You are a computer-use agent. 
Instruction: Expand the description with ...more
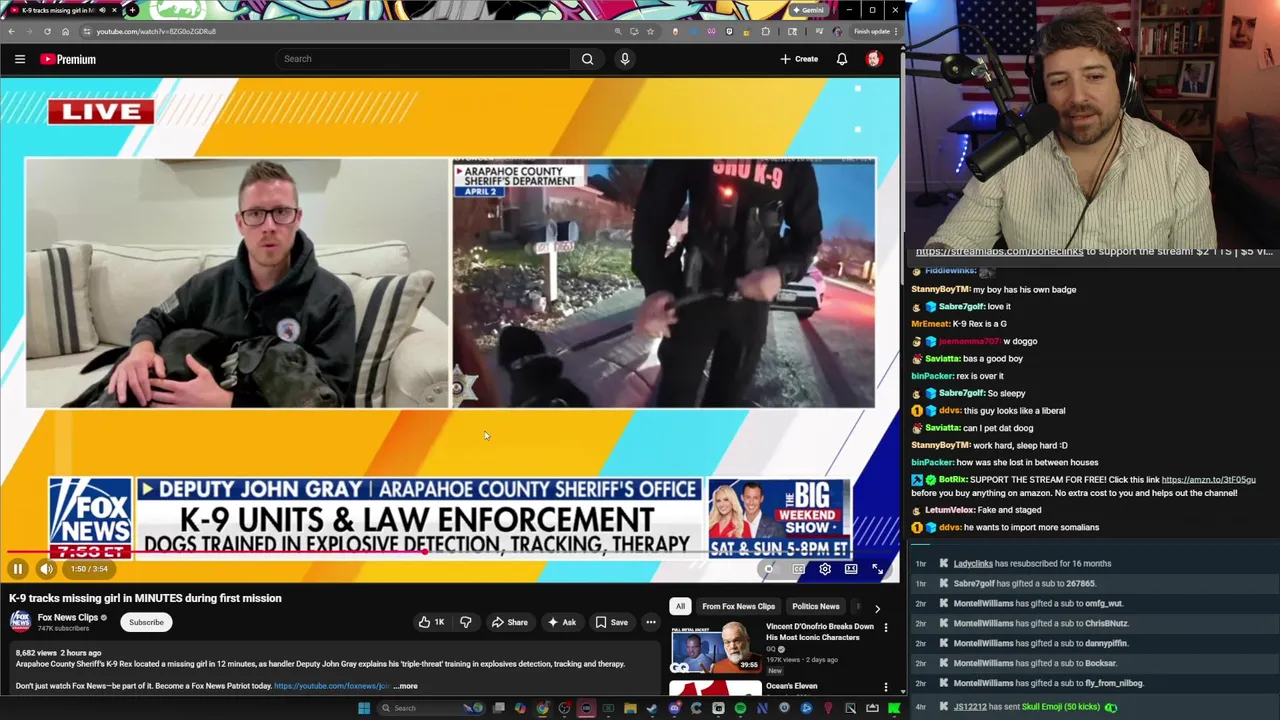pyautogui.click(x=405, y=686)
